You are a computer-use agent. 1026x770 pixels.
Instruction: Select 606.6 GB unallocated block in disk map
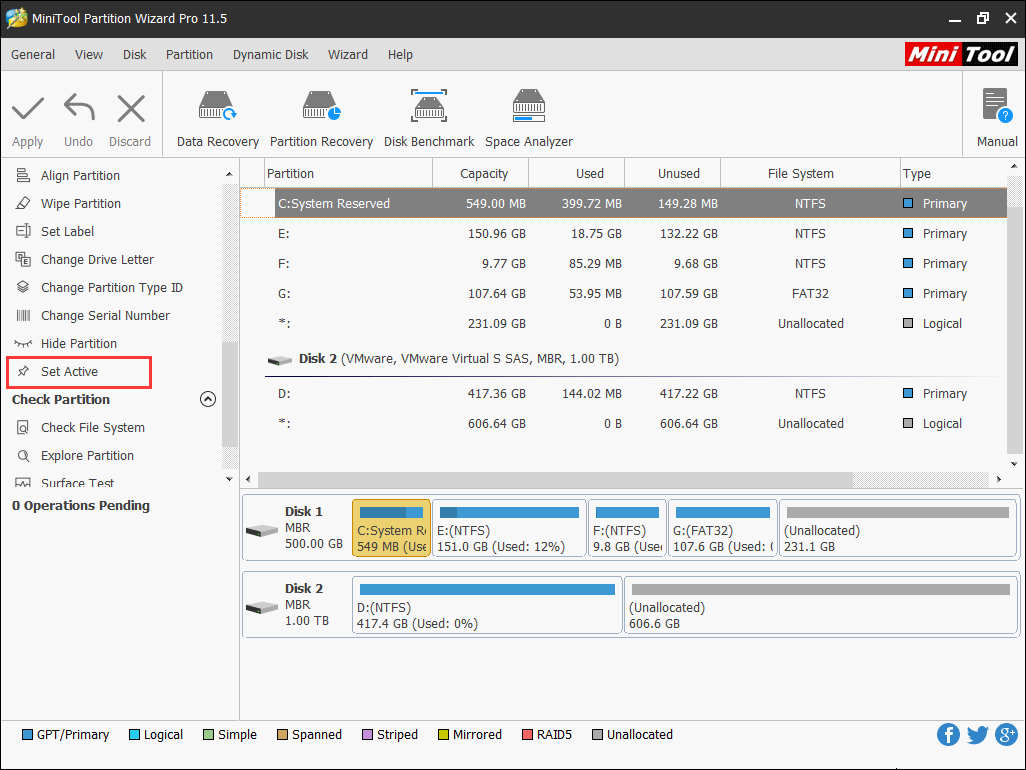click(821, 606)
